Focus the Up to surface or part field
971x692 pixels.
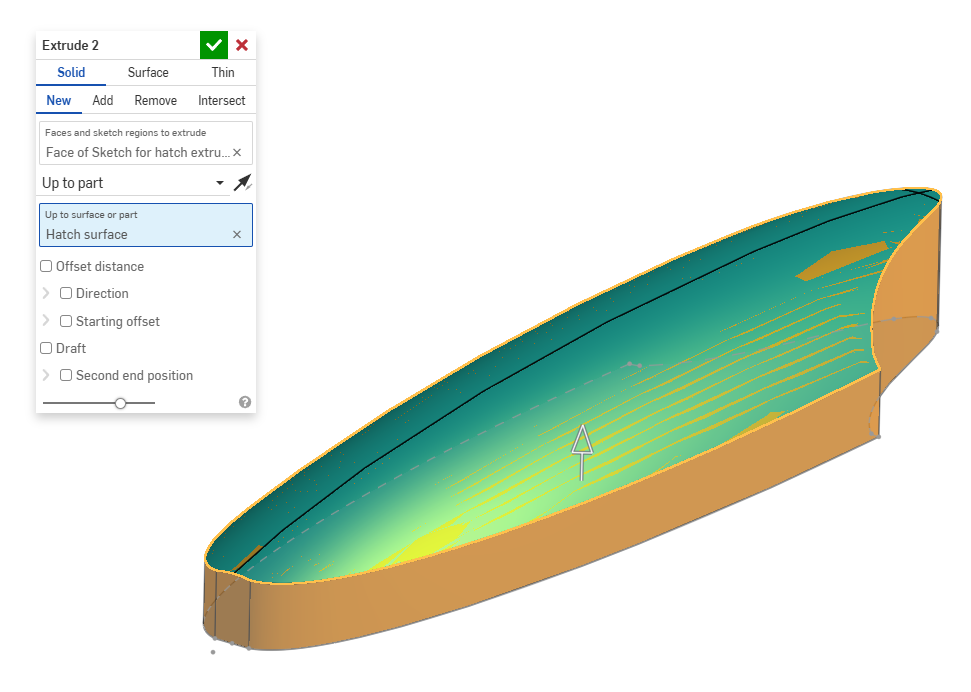(146, 225)
